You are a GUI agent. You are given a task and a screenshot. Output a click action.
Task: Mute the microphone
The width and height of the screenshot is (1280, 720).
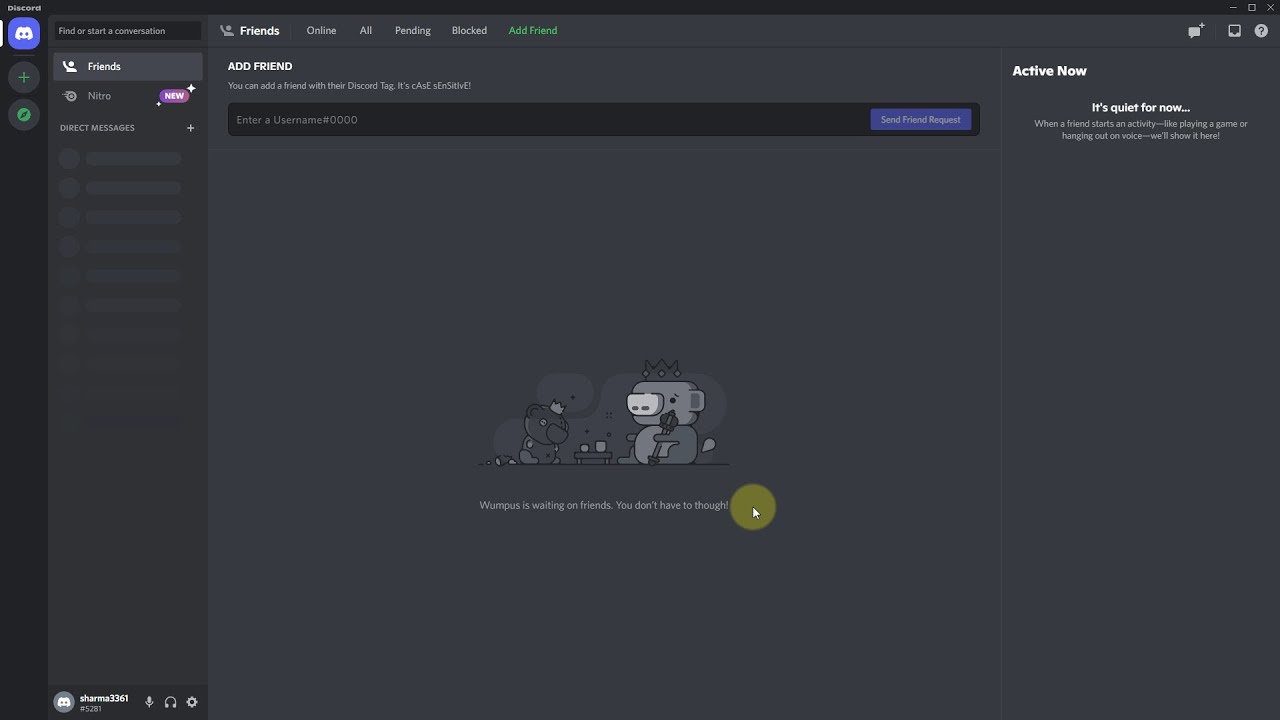click(x=149, y=702)
